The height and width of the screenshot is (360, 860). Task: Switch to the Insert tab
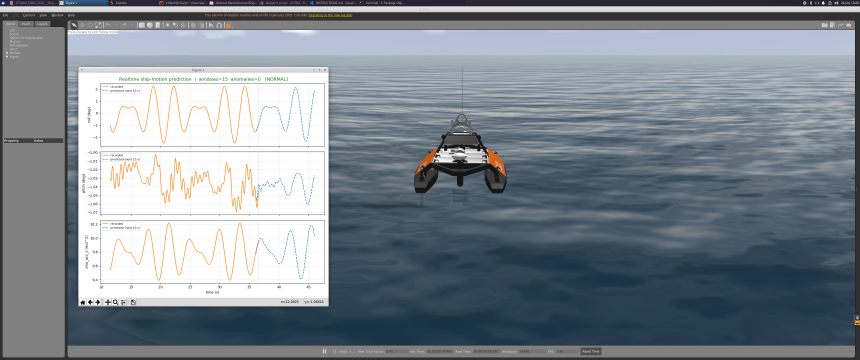pos(26,24)
